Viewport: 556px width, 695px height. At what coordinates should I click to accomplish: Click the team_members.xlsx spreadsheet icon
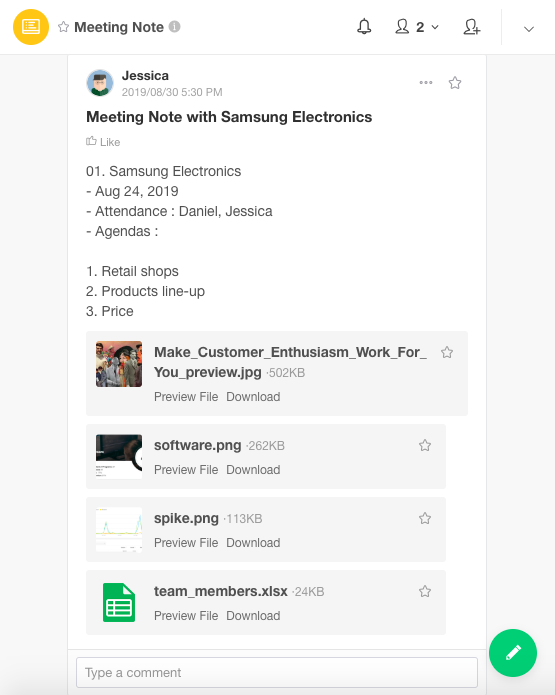[119, 602]
